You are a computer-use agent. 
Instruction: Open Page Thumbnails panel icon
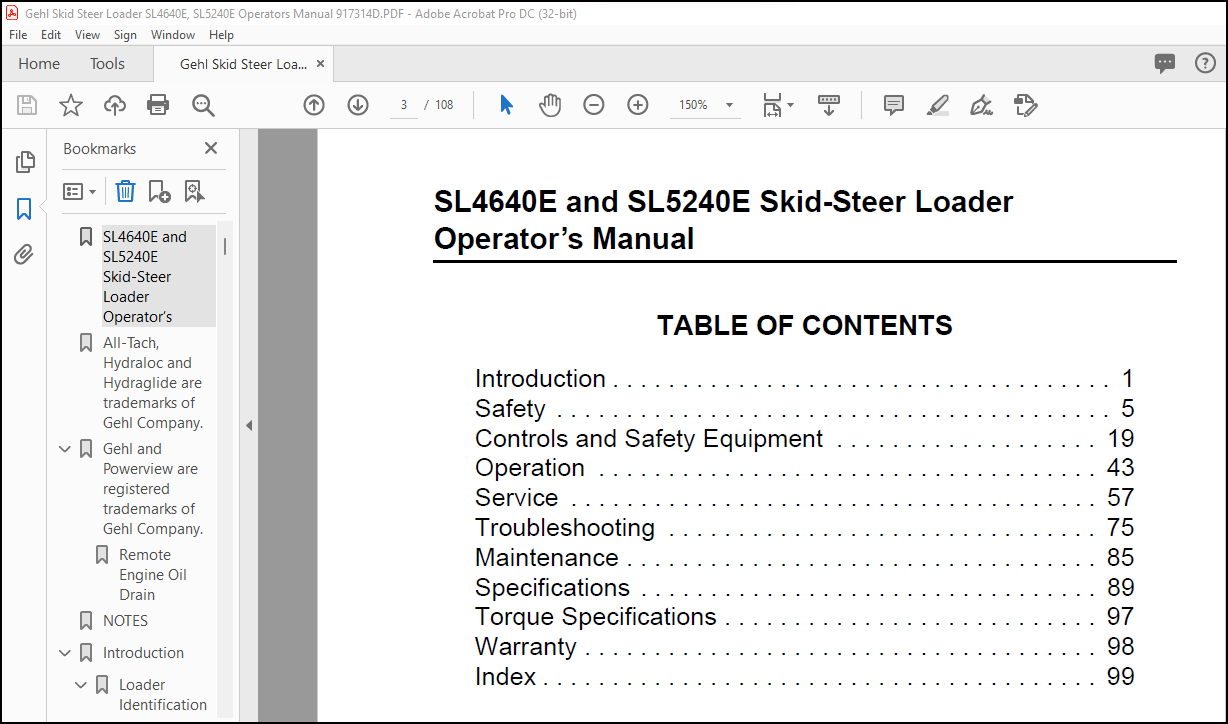[25, 162]
